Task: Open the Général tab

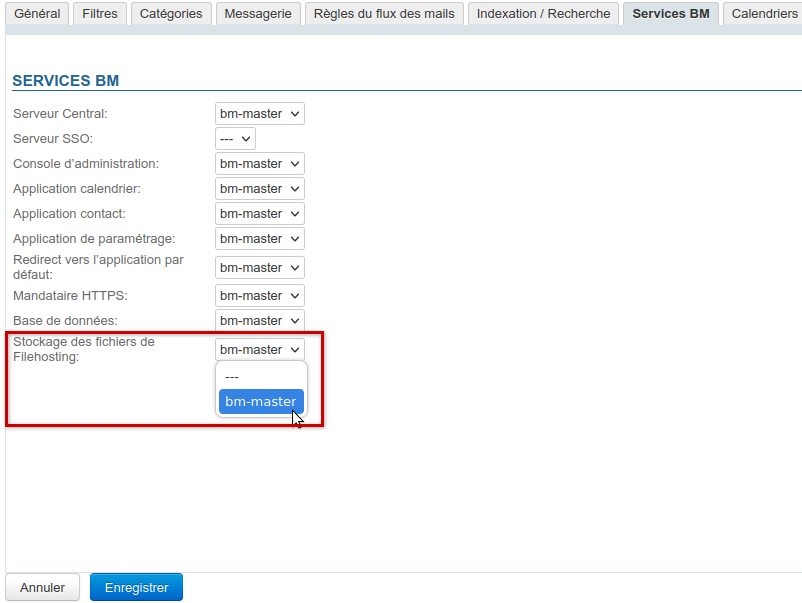Action: [x=37, y=14]
